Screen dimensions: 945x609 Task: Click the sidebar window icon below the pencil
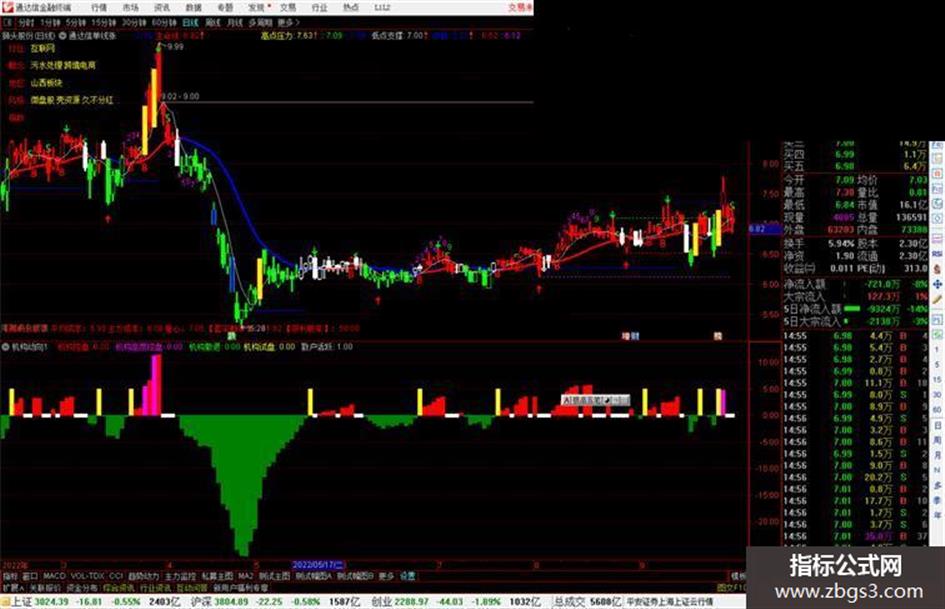coord(937,318)
